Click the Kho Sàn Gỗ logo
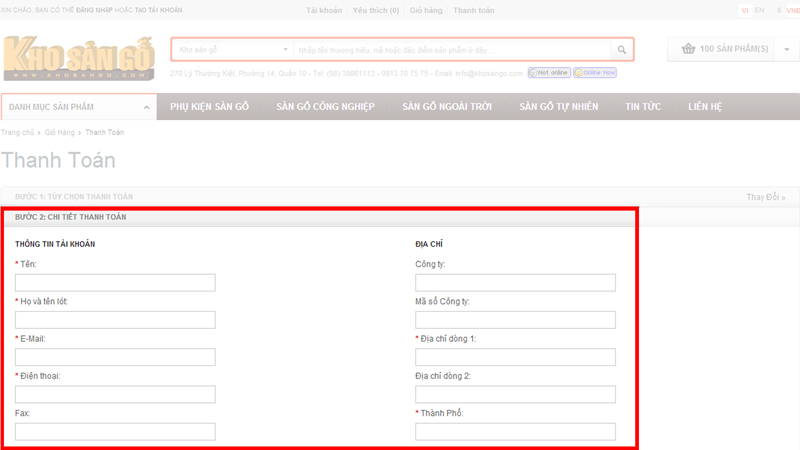 (x=79, y=59)
